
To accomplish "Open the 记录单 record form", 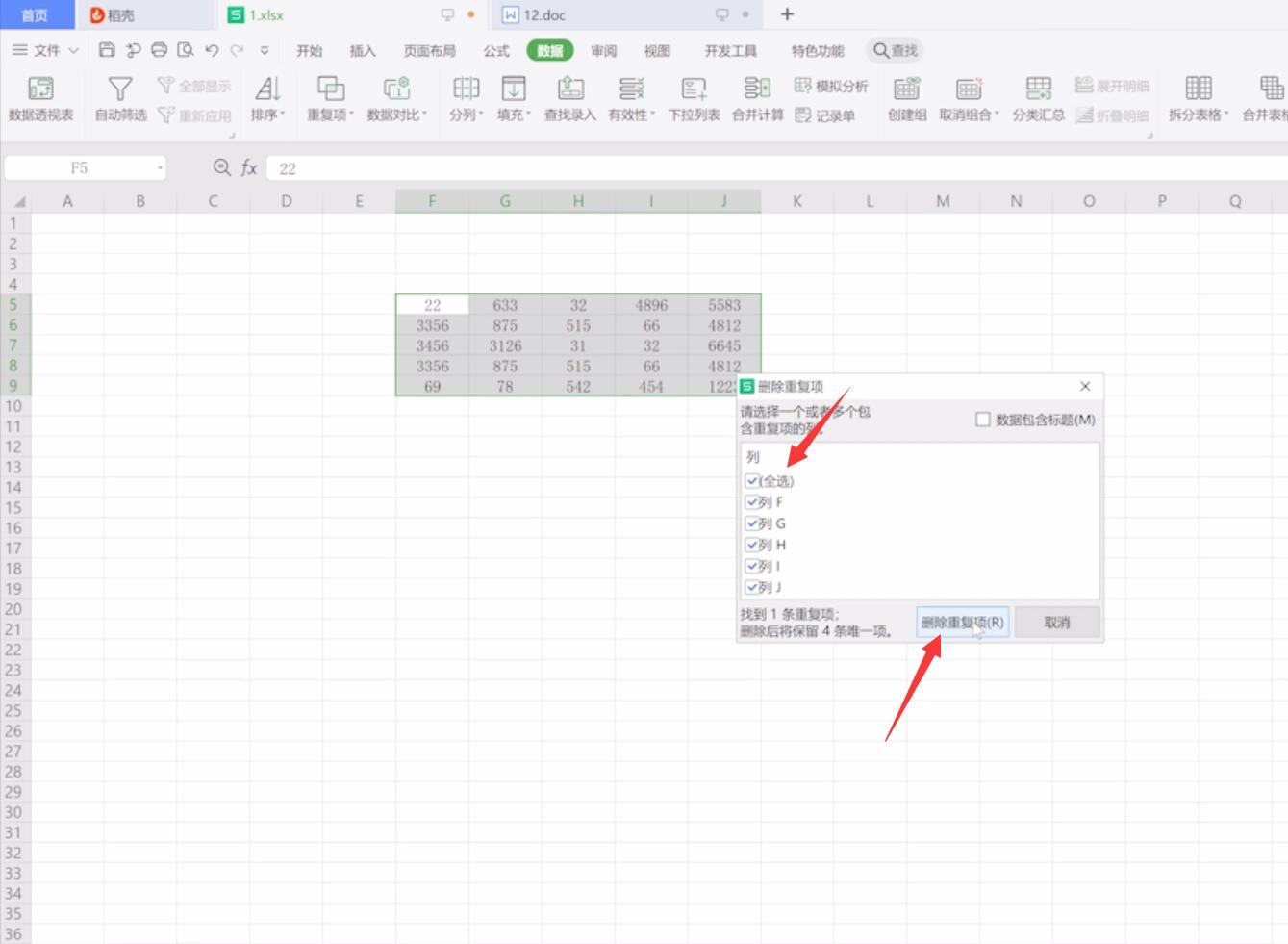I will tap(825, 115).
